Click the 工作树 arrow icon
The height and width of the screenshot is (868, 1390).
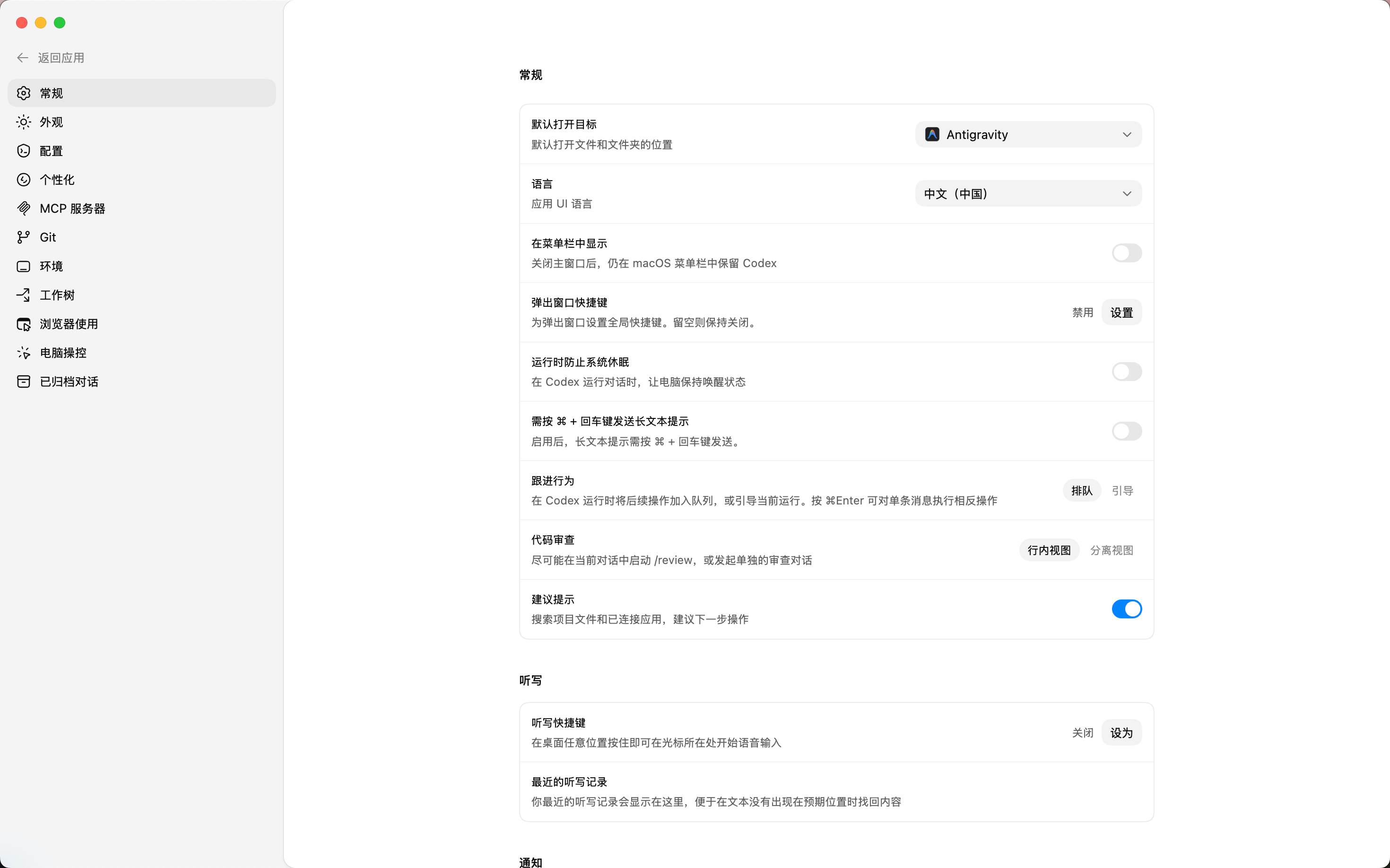[x=24, y=295]
